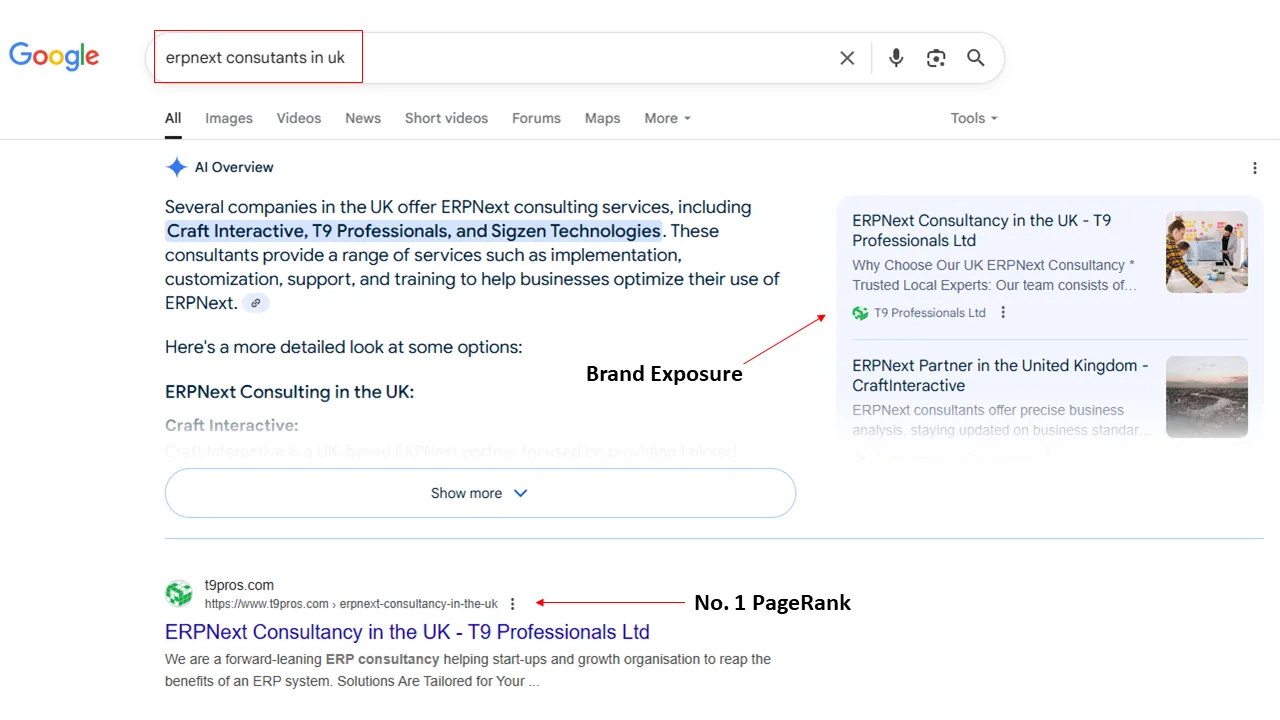This screenshot has height=720, width=1280.
Task: Open Google Lens image search icon
Action: pos(936,58)
